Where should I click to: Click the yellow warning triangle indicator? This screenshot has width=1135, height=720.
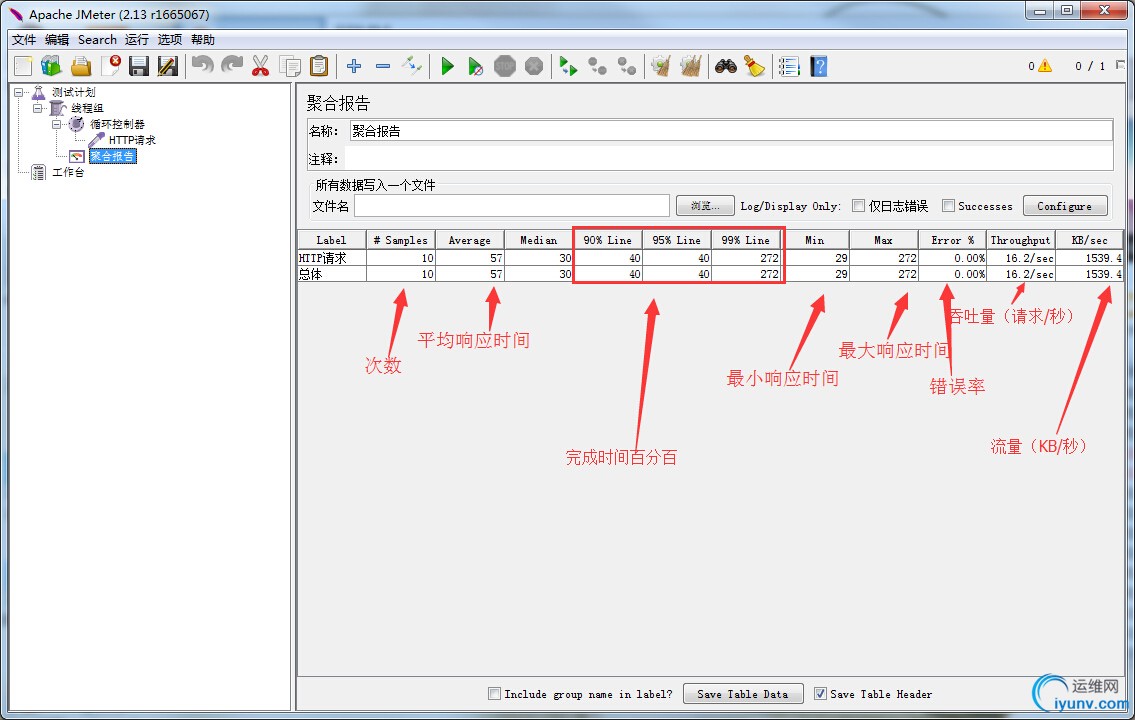coord(1045,66)
